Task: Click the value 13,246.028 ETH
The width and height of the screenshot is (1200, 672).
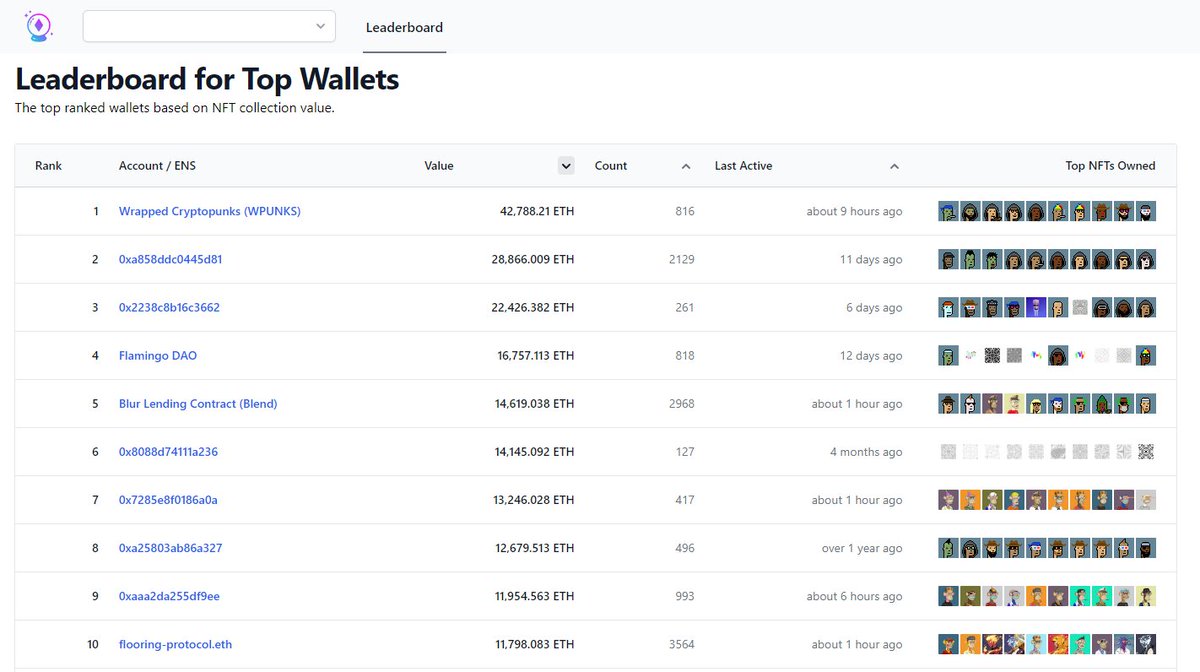Action: point(534,500)
